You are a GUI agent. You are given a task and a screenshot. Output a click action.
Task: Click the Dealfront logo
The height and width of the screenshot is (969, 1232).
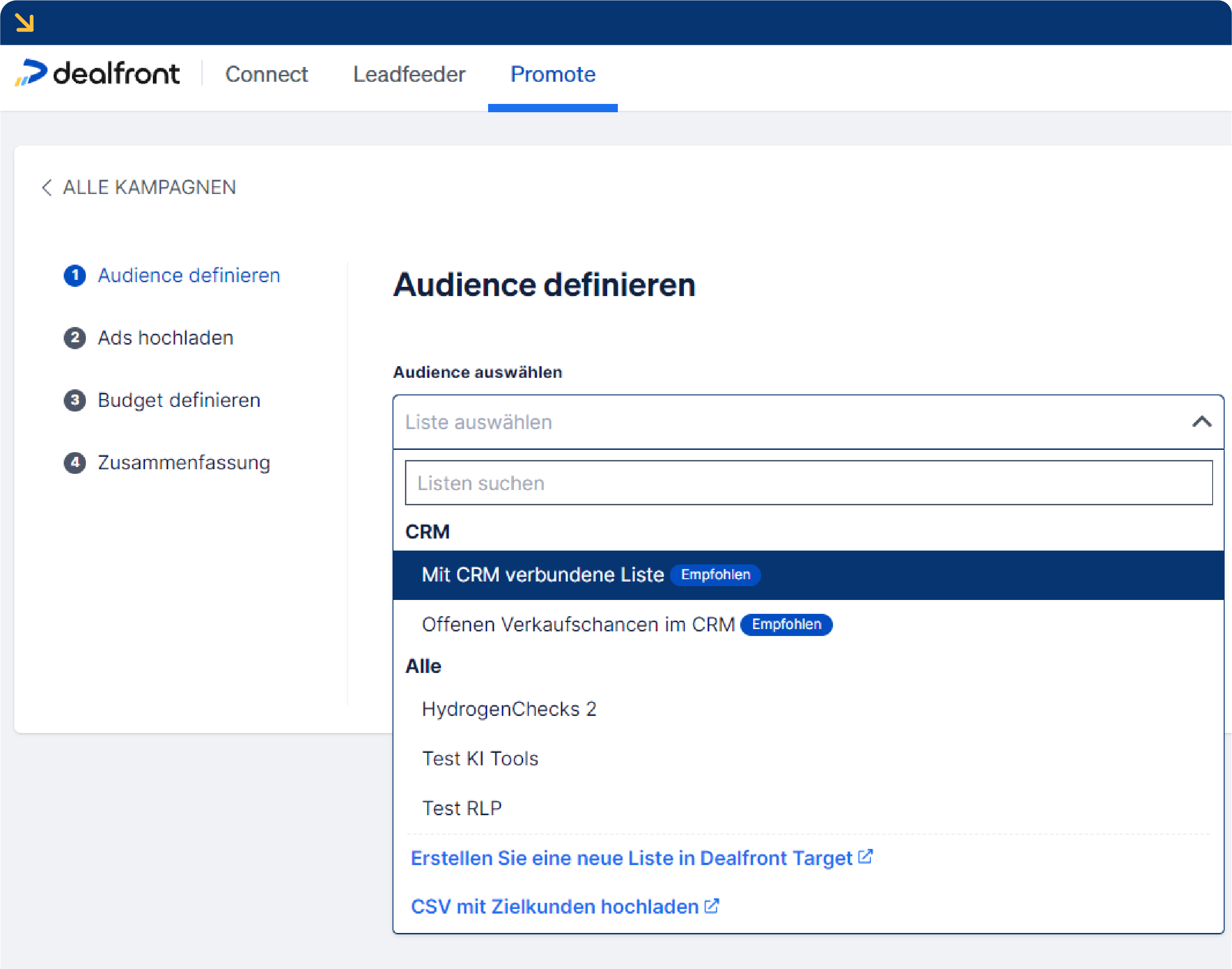(99, 73)
